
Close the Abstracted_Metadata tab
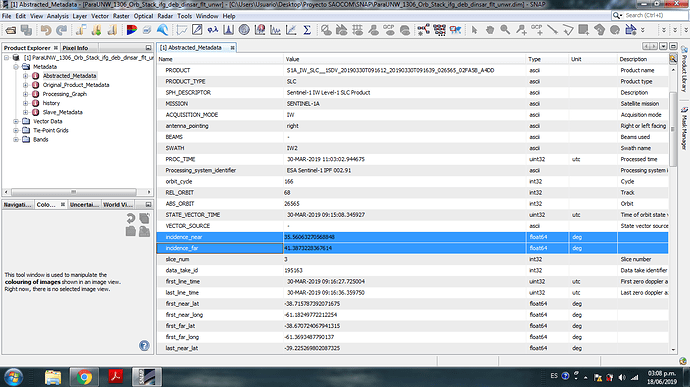(x=232, y=48)
